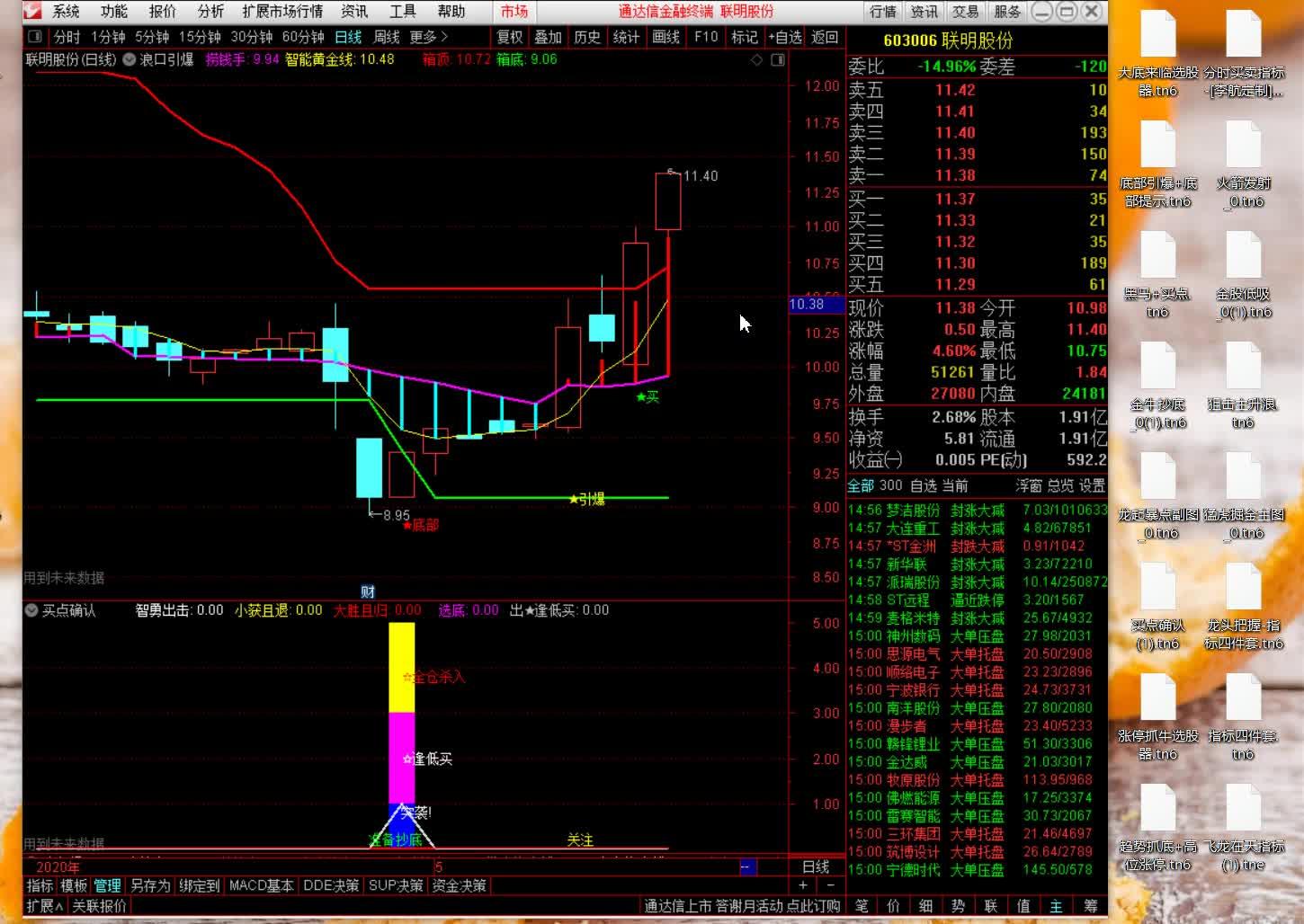
Task: Select the 1分钟 period tab
Action: pos(108,37)
